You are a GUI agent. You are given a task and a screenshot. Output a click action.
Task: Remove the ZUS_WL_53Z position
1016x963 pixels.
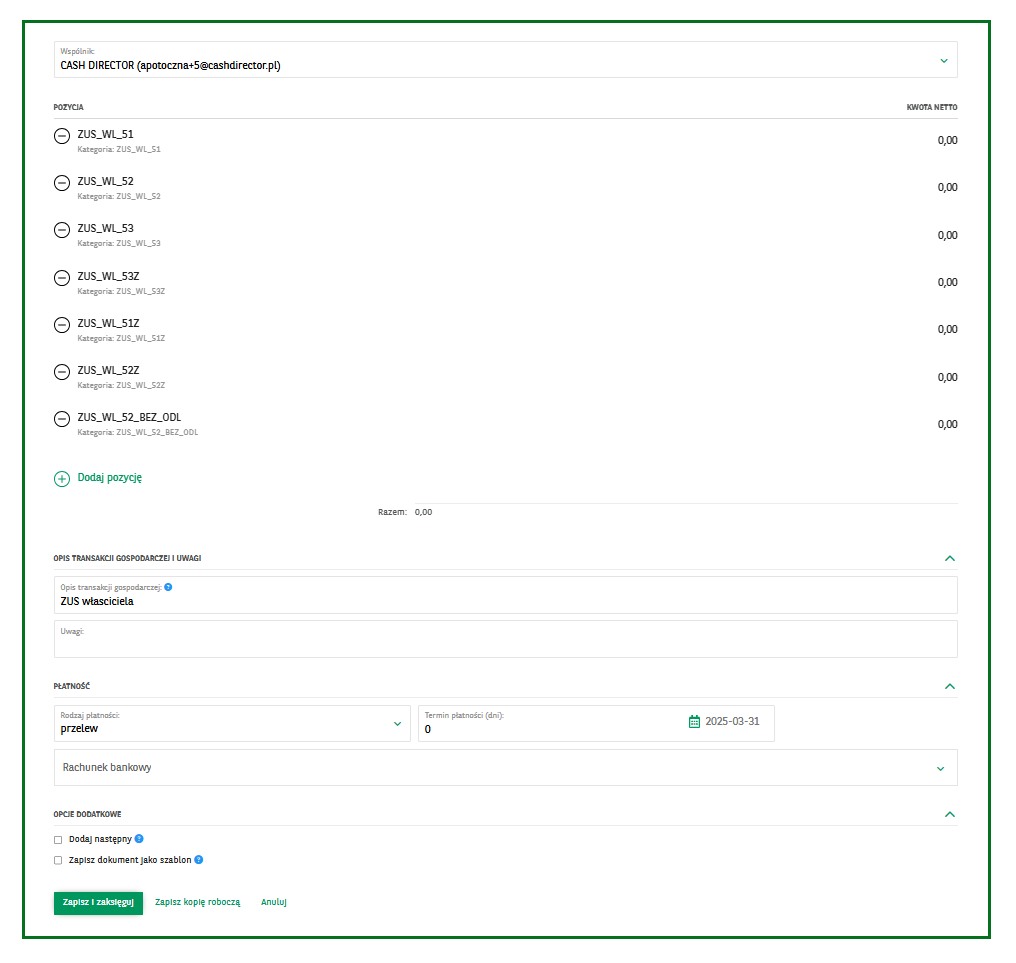[62, 278]
